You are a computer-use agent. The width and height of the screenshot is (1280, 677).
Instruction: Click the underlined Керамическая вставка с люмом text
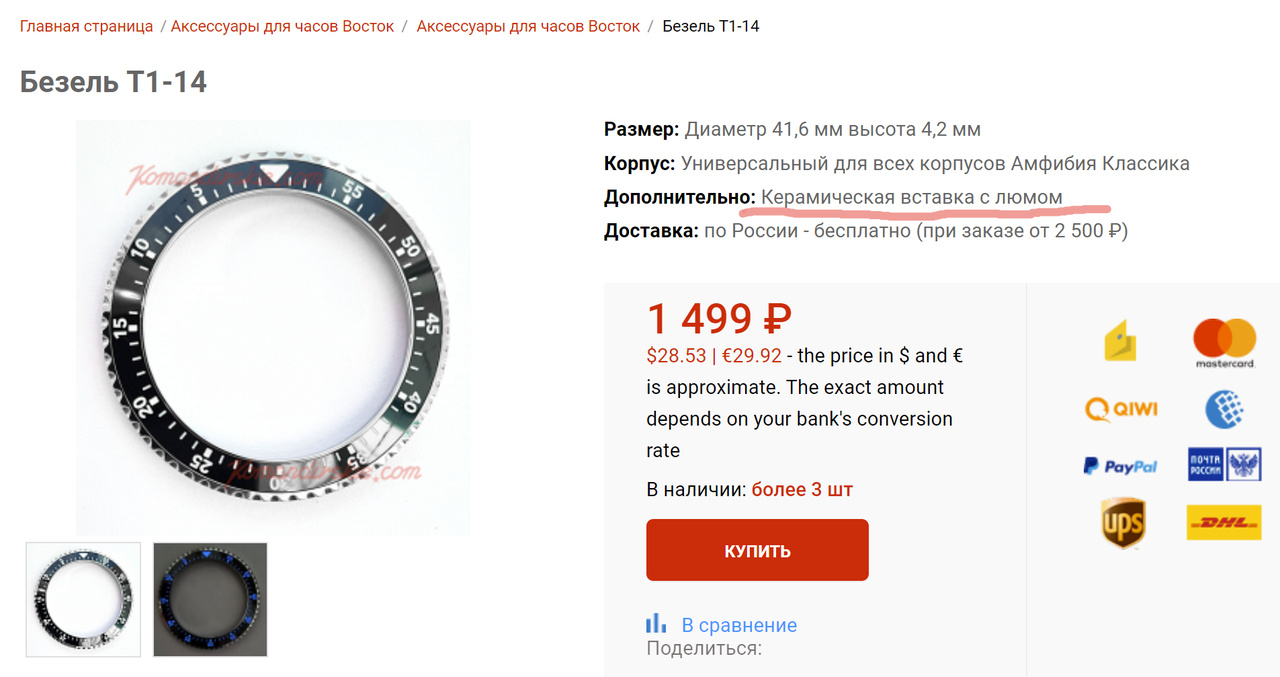911,197
